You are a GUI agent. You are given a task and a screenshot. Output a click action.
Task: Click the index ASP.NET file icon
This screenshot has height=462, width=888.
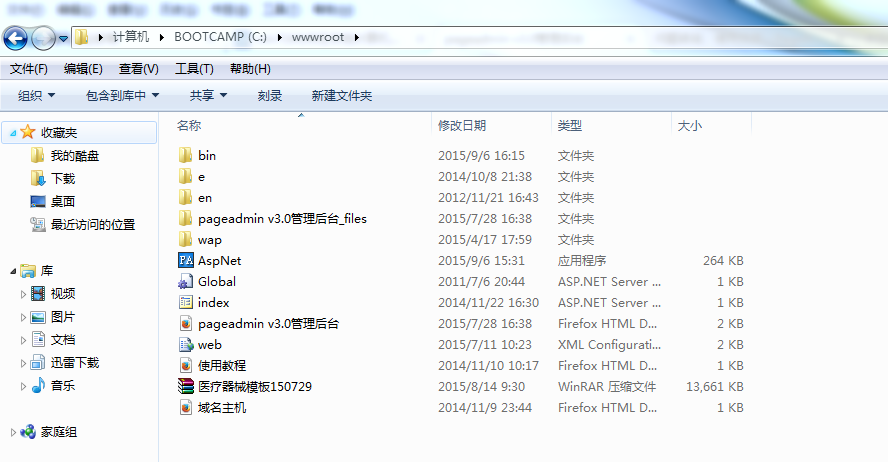[185, 303]
